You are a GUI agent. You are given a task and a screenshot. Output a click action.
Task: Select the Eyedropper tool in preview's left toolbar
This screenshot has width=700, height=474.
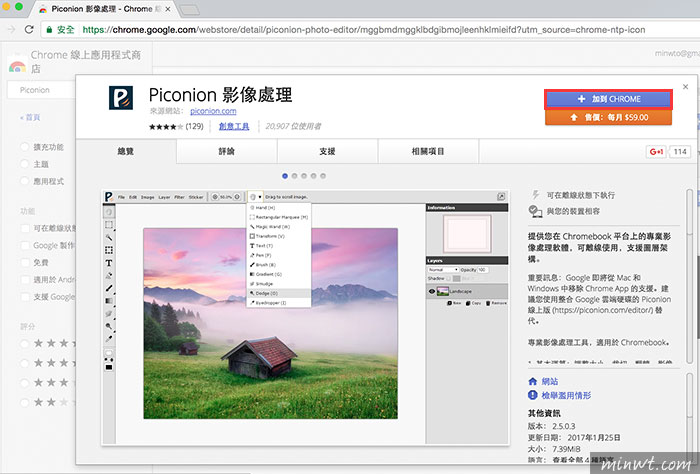click(109, 339)
